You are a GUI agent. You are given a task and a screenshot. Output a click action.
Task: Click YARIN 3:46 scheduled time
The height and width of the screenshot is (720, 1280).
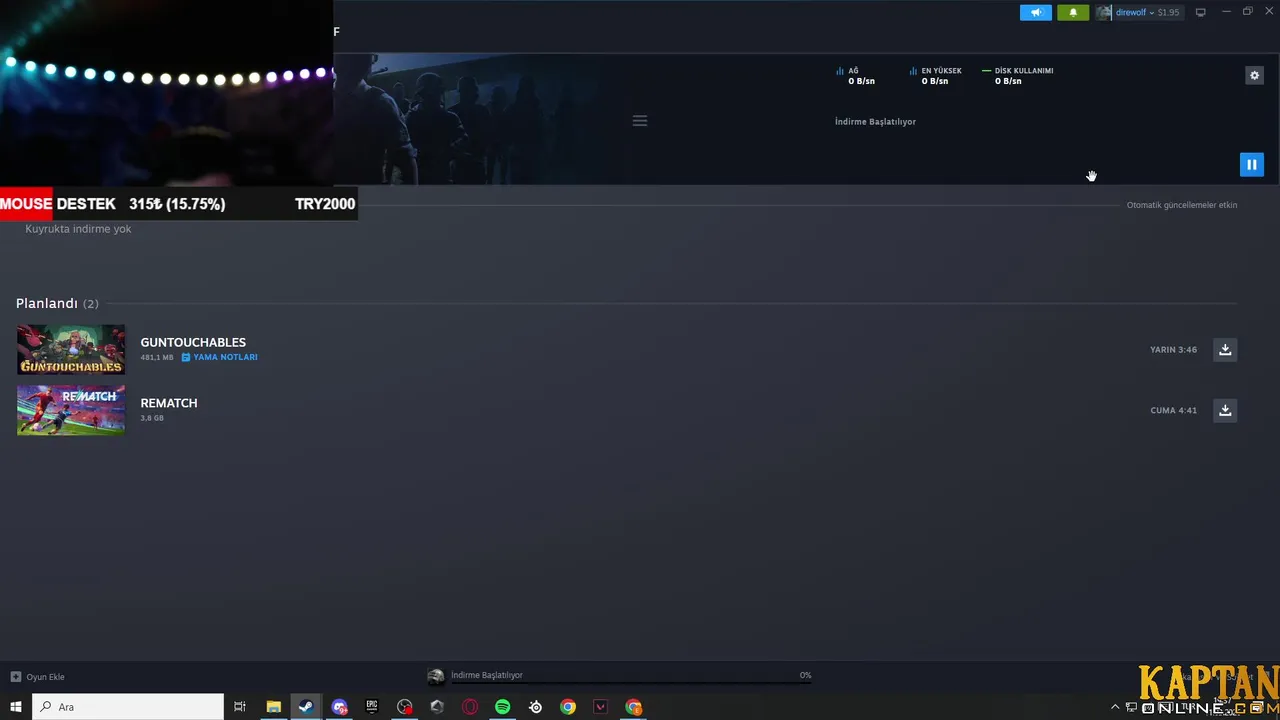(1173, 350)
